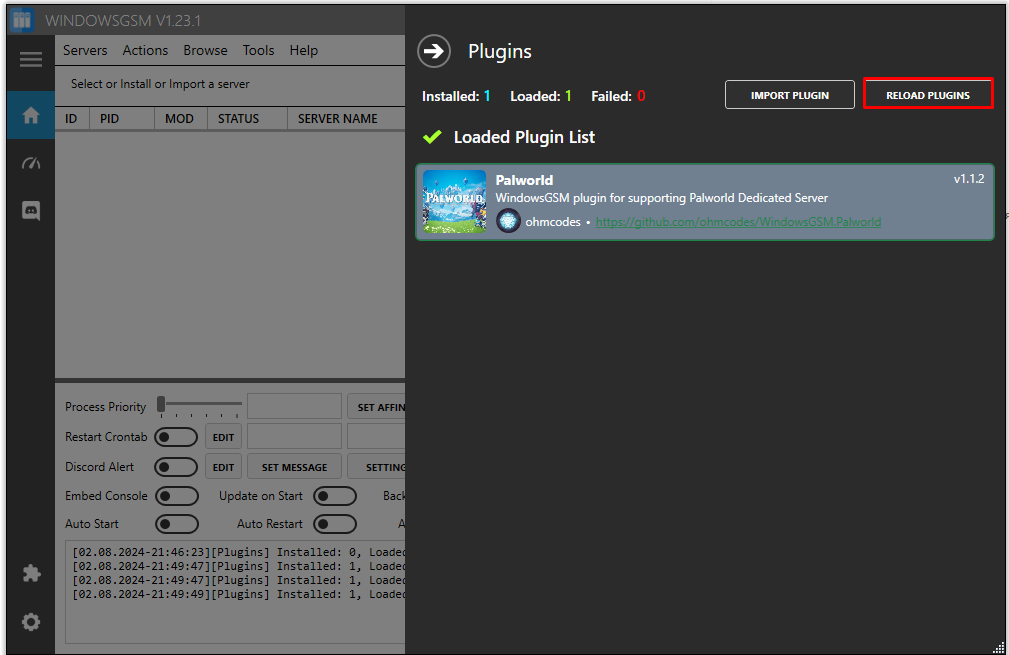Enable the Auto Start switch

pyautogui.click(x=176, y=524)
